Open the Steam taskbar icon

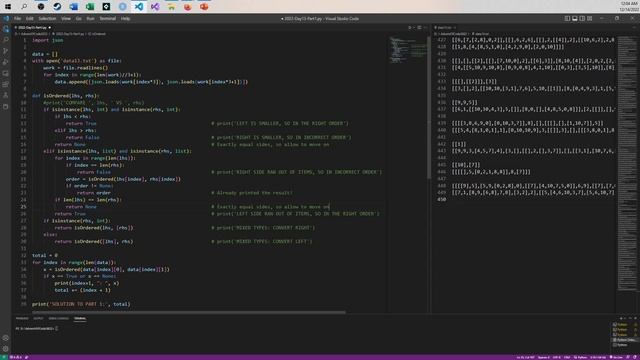tap(57, 7)
